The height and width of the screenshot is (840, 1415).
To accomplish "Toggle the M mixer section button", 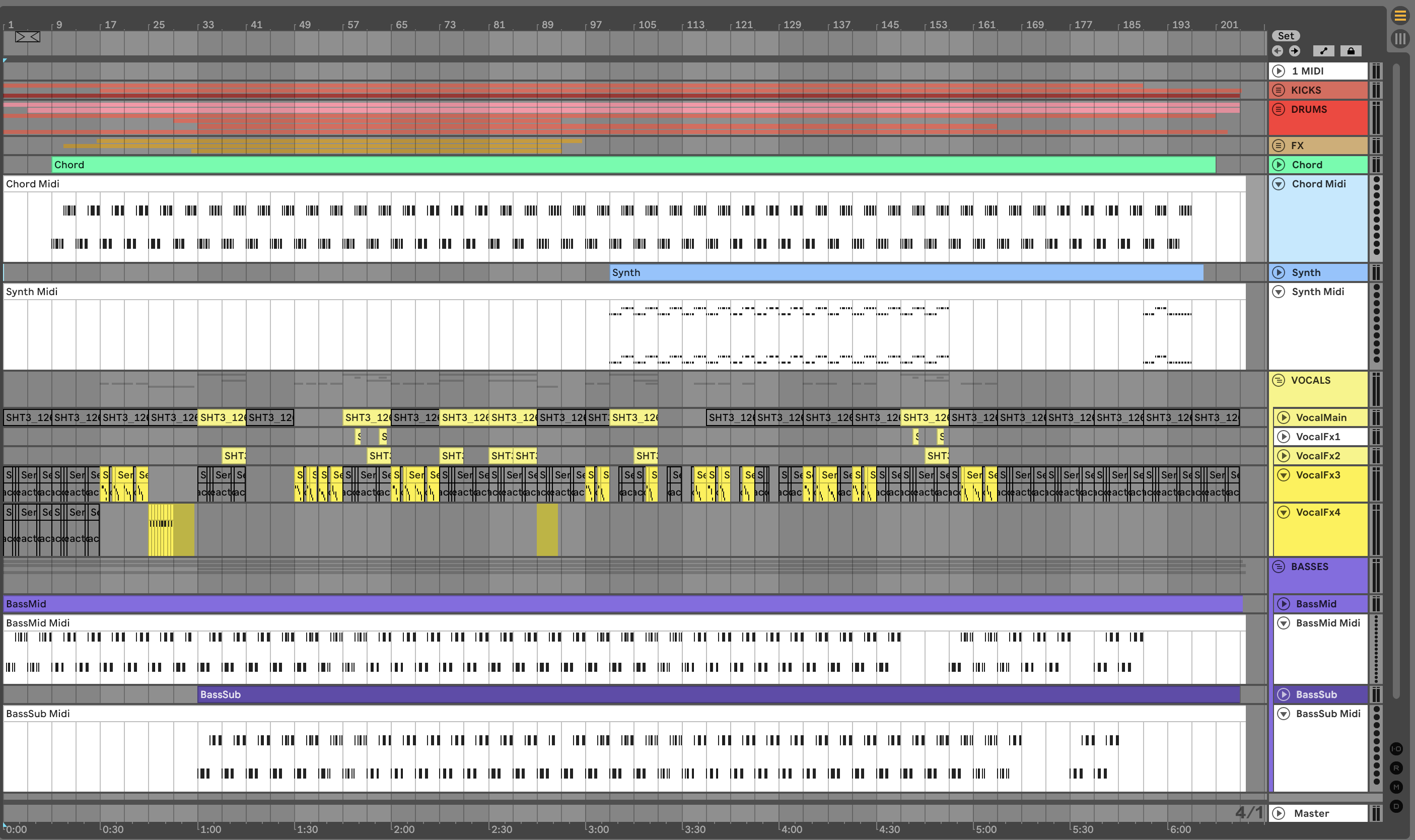I will pos(1396,787).
